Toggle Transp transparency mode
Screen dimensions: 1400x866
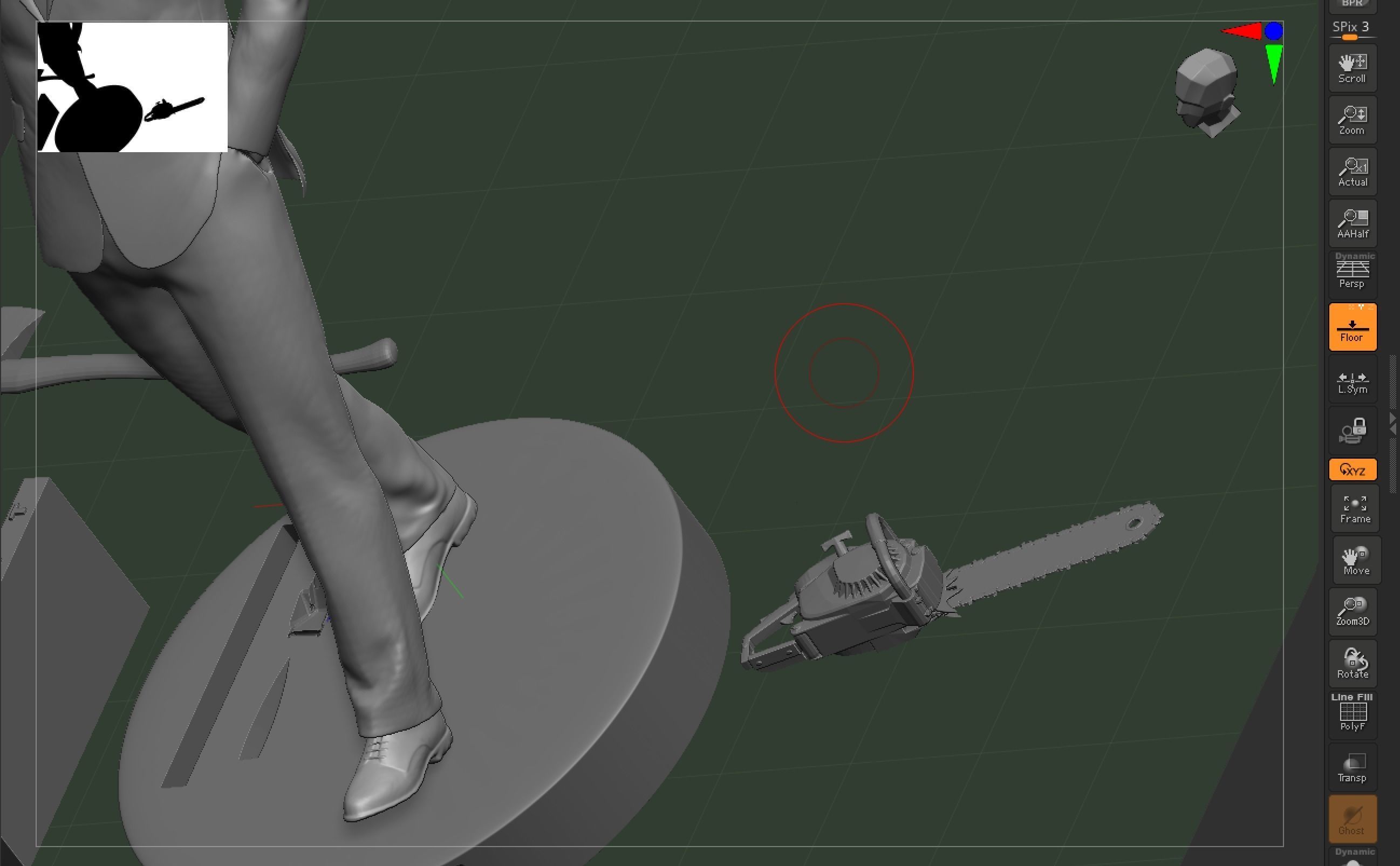pos(1353,767)
